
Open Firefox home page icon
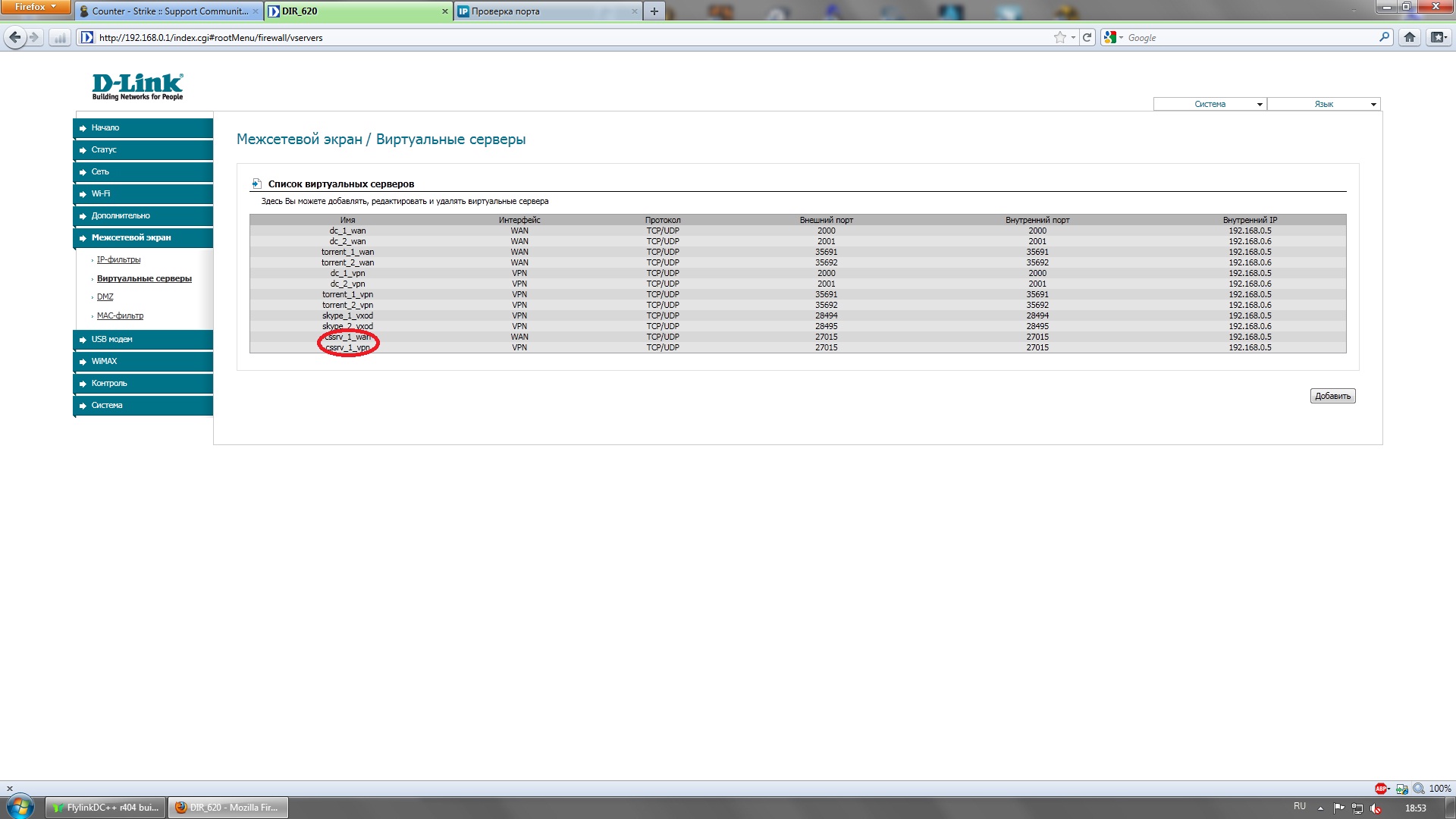1410,37
